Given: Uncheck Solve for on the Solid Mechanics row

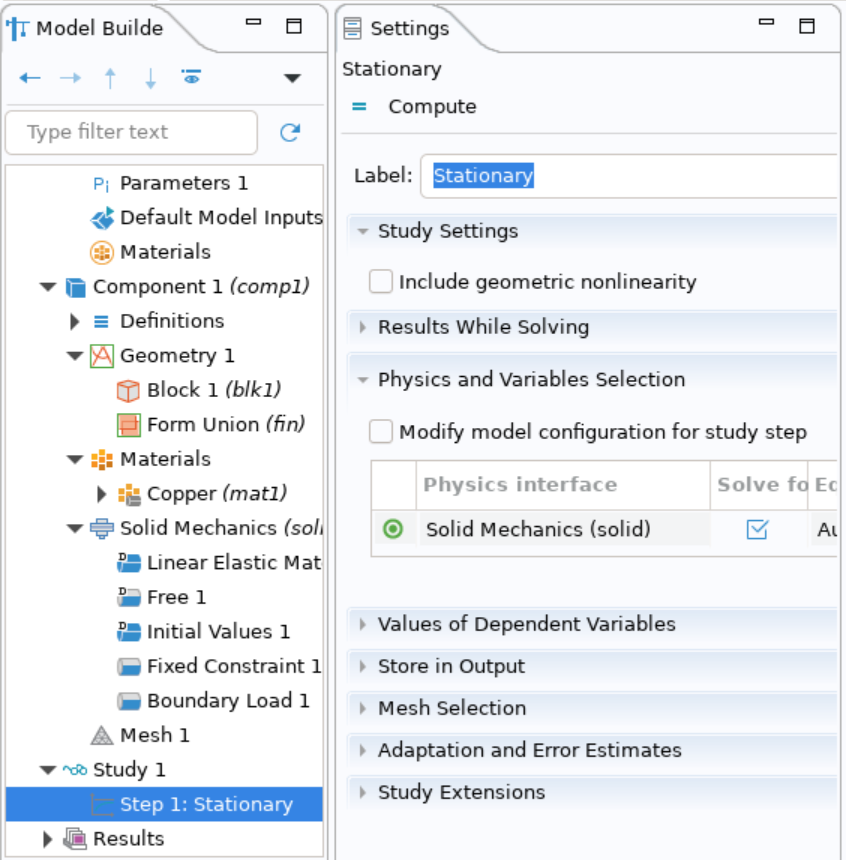Looking at the screenshot, I should tap(757, 529).
